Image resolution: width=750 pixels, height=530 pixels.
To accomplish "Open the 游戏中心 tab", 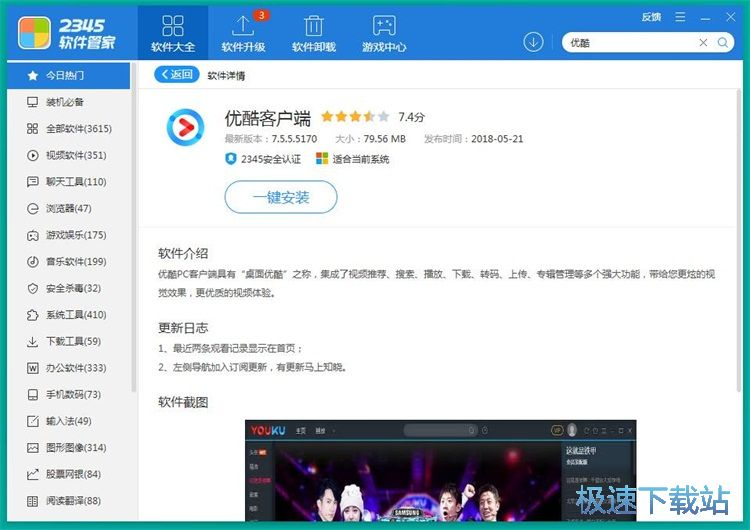I will (384, 33).
